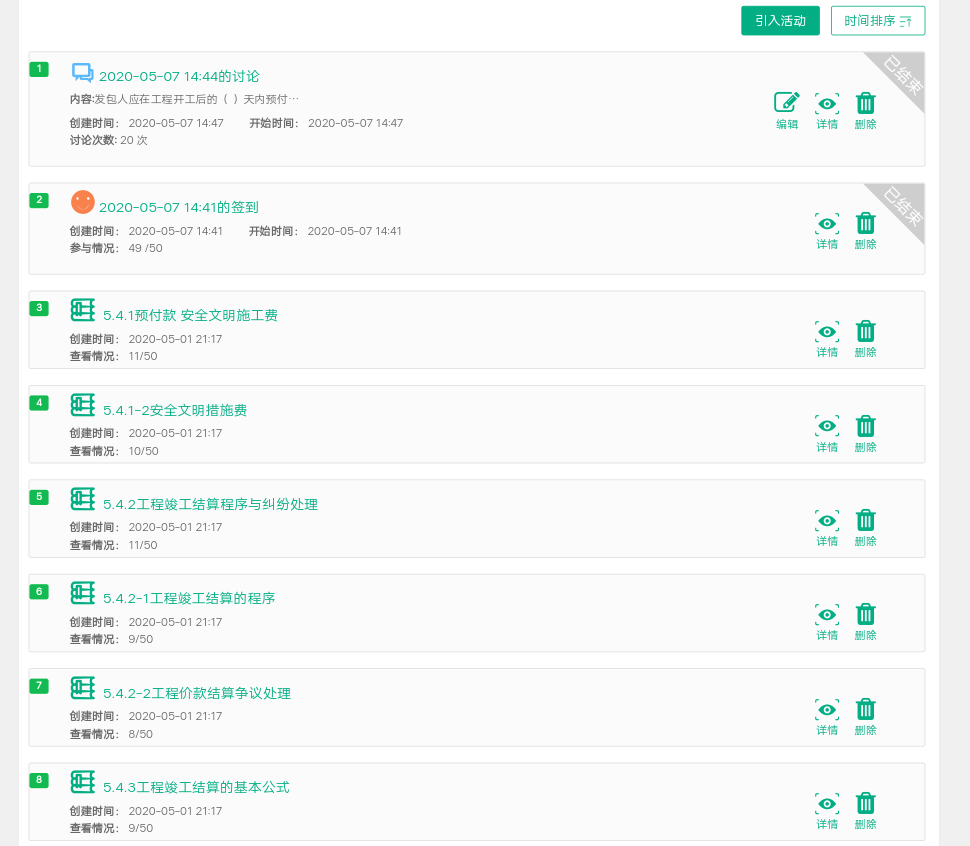Click 开始时间 2020-05-07 14:41 text
The width and height of the screenshot is (970, 846).
pos(325,231)
